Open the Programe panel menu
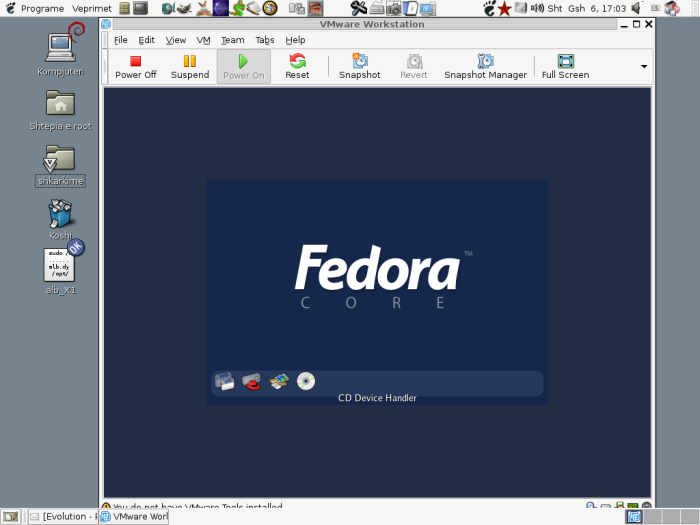The height and width of the screenshot is (525, 700). 42,8
